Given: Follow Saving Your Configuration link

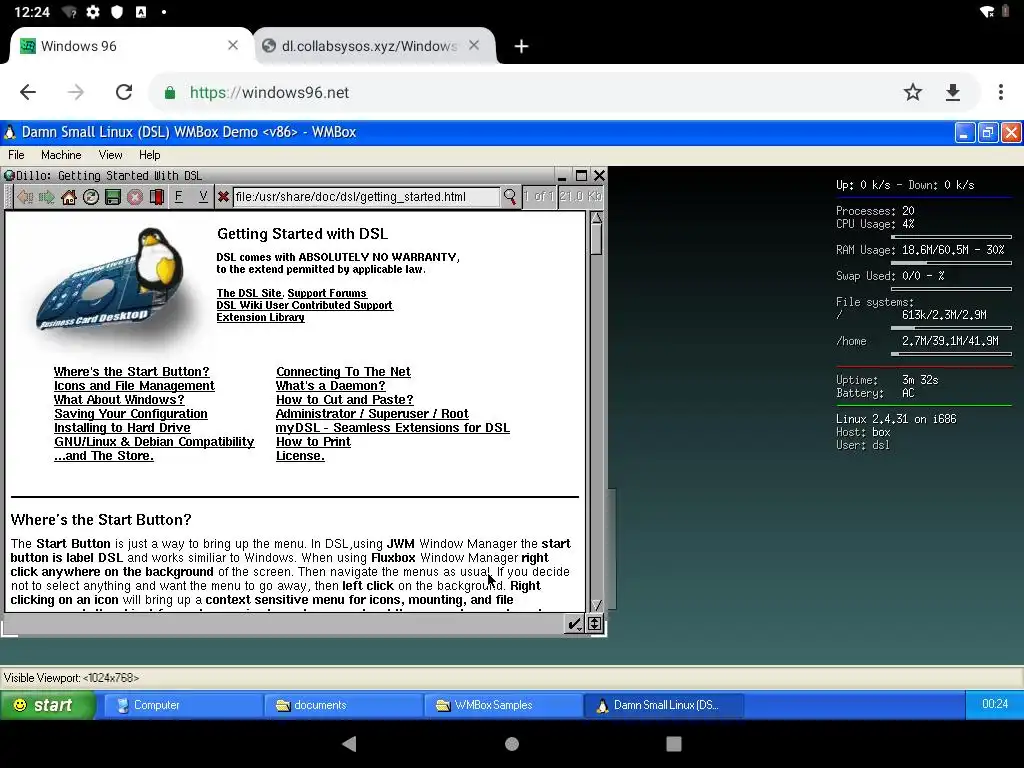Looking at the screenshot, I should tap(131, 414).
